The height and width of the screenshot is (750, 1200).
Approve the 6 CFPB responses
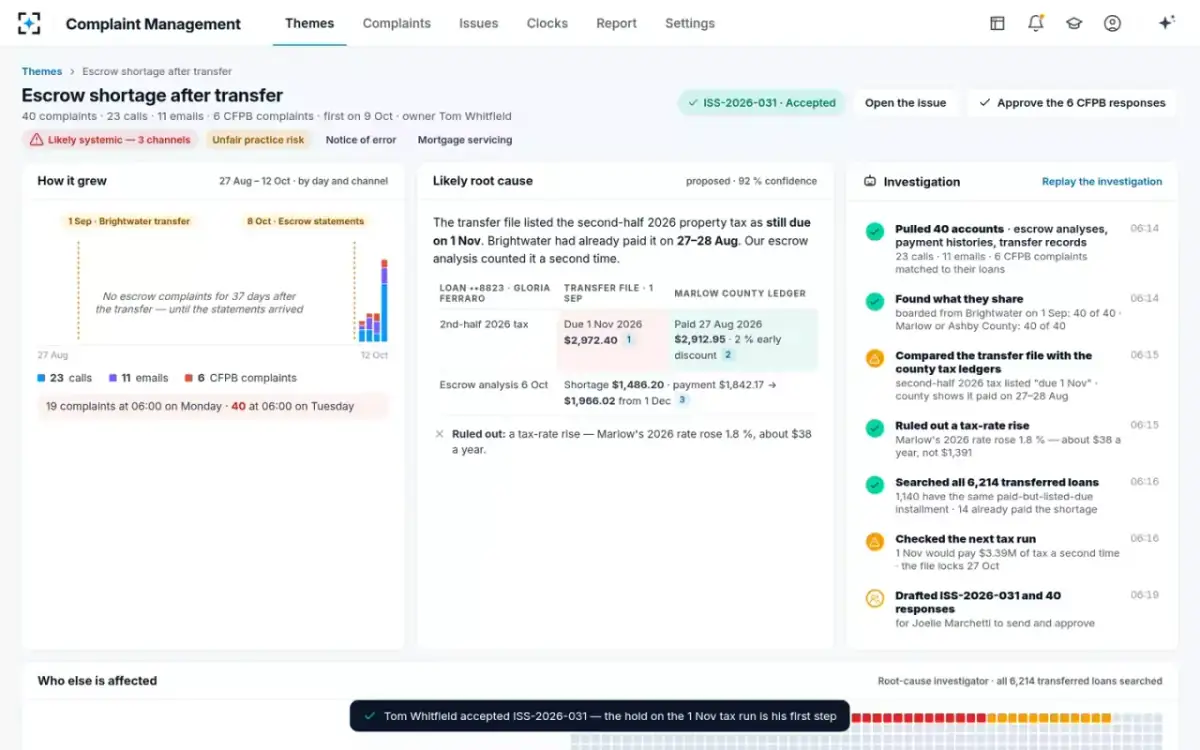click(x=1072, y=103)
